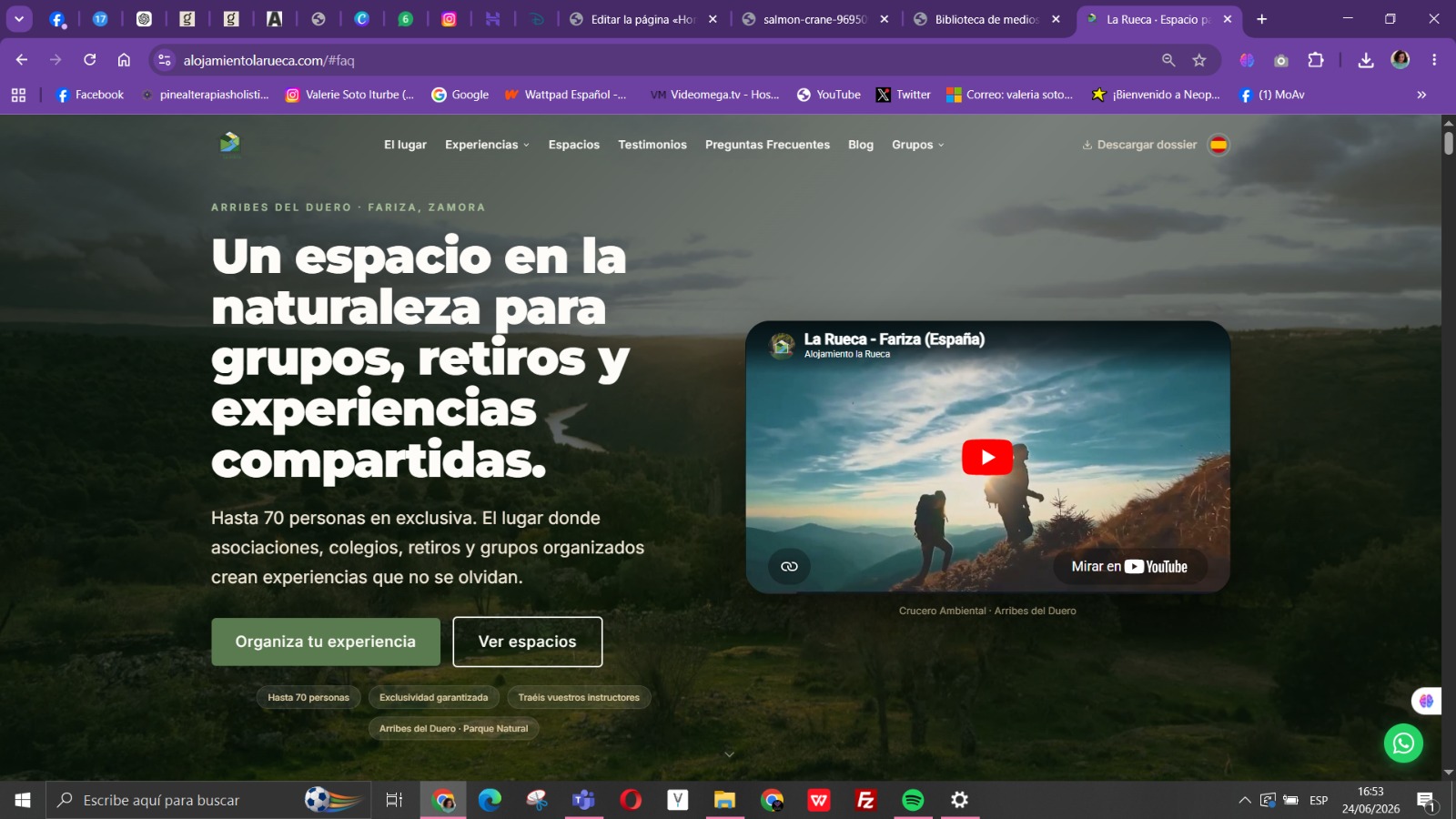
Task: Go back to the previous page
Action: pyautogui.click(x=22, y=60)
